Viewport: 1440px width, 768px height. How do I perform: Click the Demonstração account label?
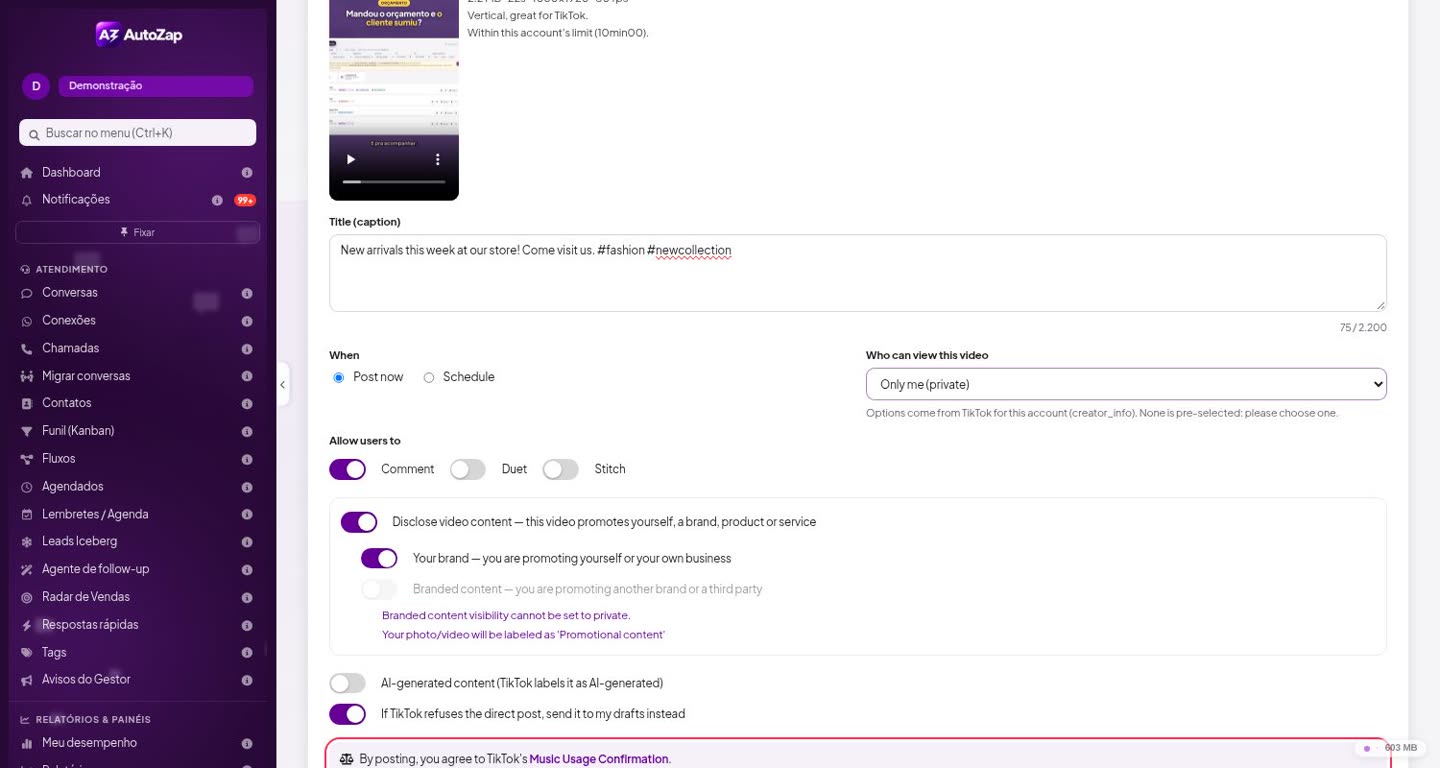[x=156, y=86]
